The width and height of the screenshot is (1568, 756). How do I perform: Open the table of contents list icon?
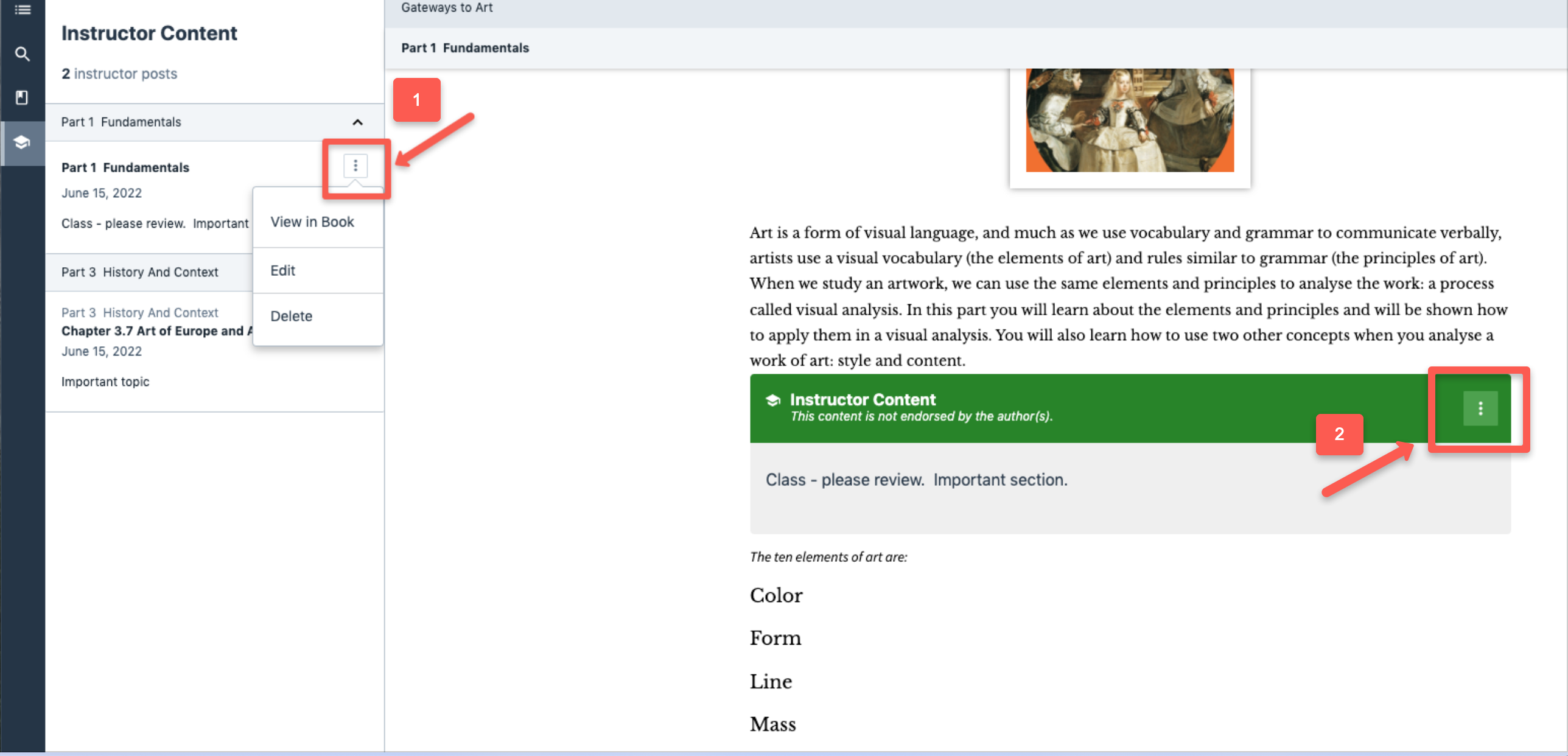[x=23, y=9]
